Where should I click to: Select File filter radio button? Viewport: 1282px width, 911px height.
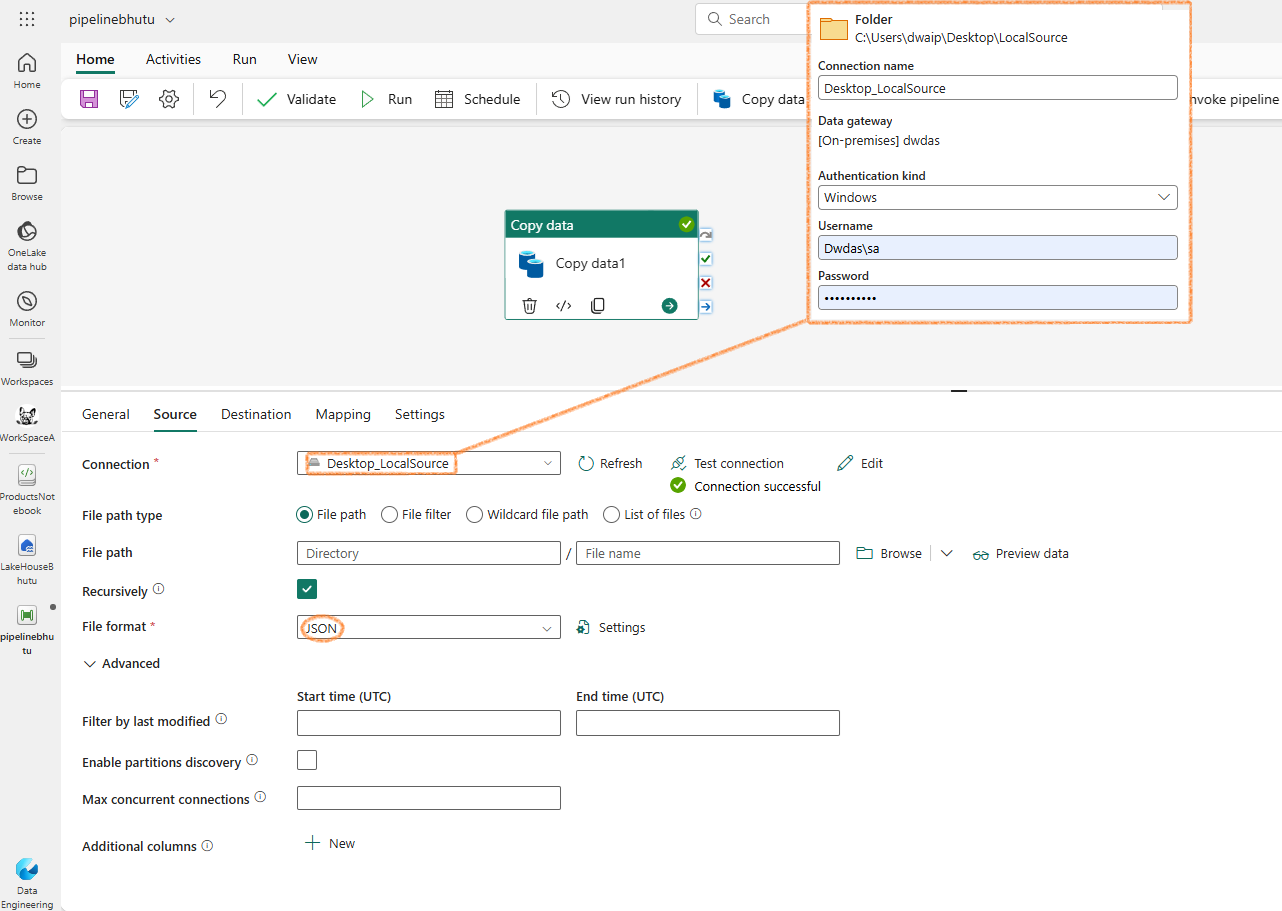pyautogui.click(x=390, y=515)
